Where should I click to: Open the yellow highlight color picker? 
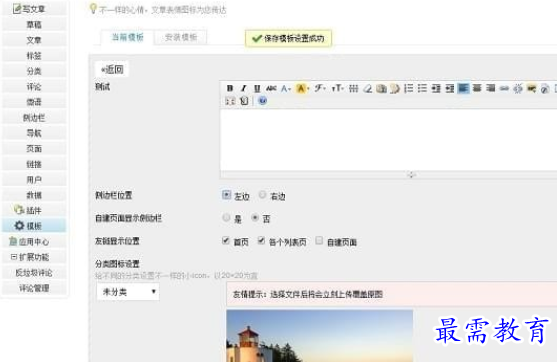click(x=302, y=88)
